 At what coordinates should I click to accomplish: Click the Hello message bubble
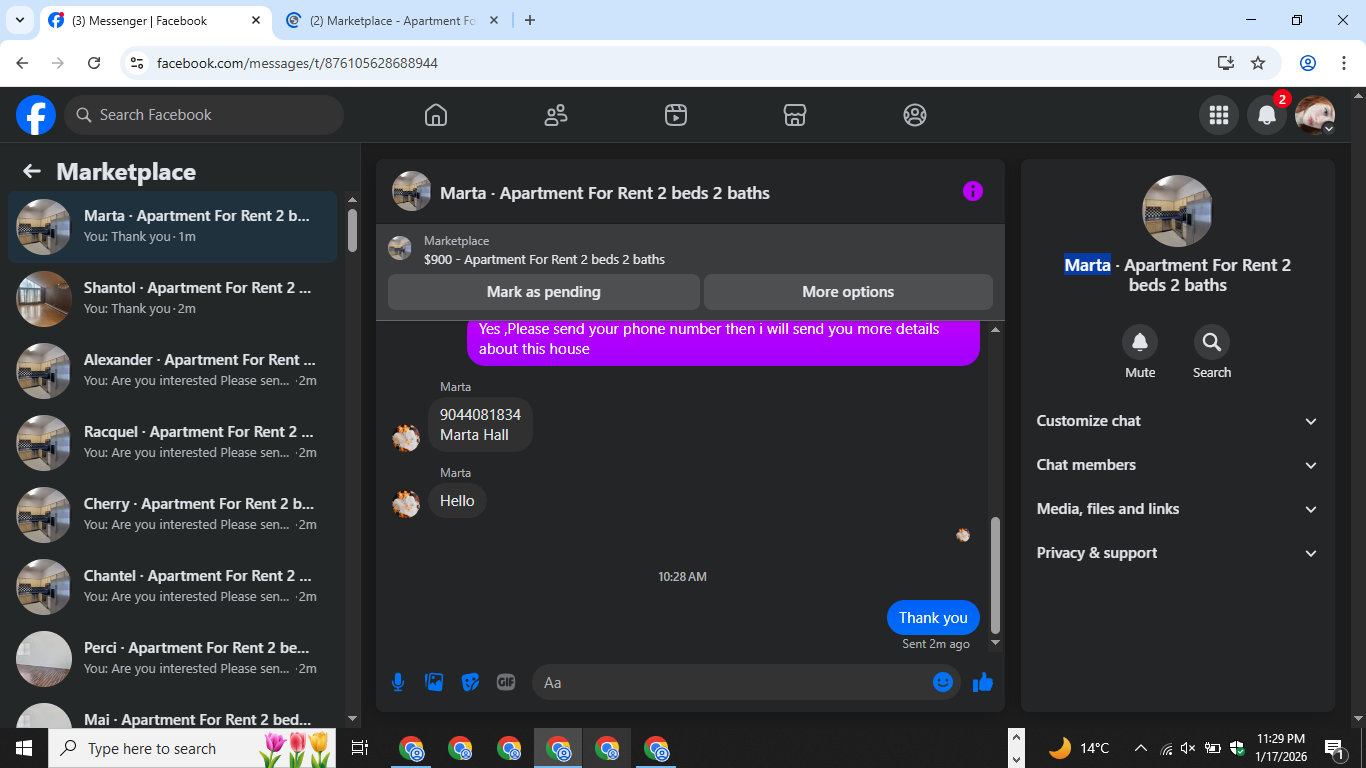pyautogui.click(x=457, y=500)
